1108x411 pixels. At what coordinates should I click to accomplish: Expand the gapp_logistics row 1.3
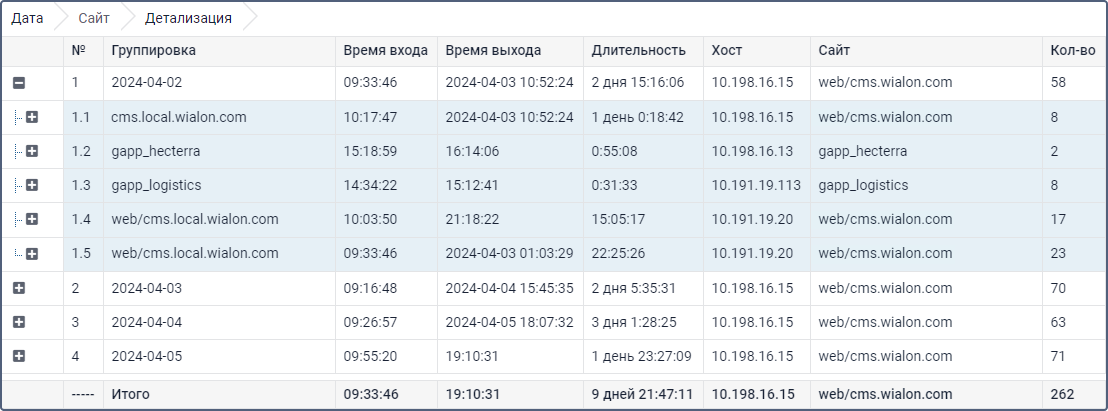tap(32, 186)
